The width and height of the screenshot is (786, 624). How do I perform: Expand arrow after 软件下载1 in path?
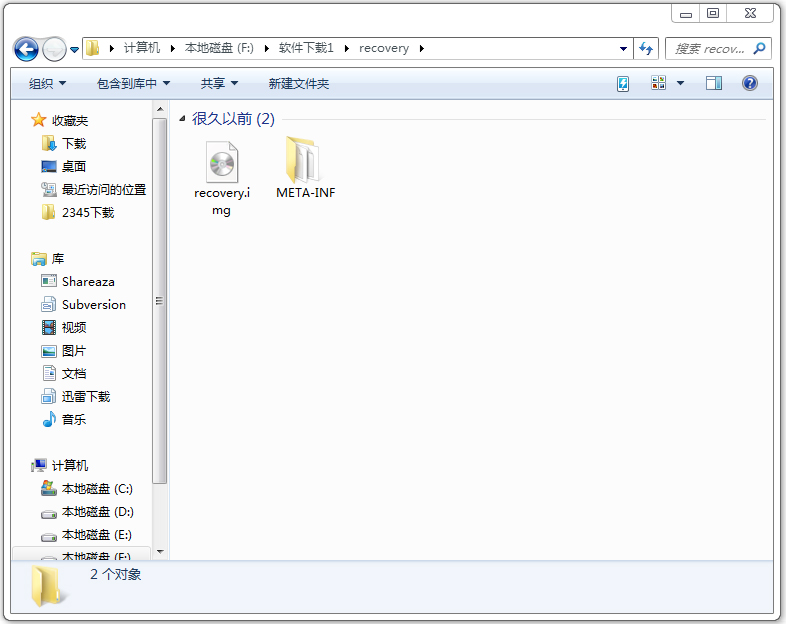346,48
